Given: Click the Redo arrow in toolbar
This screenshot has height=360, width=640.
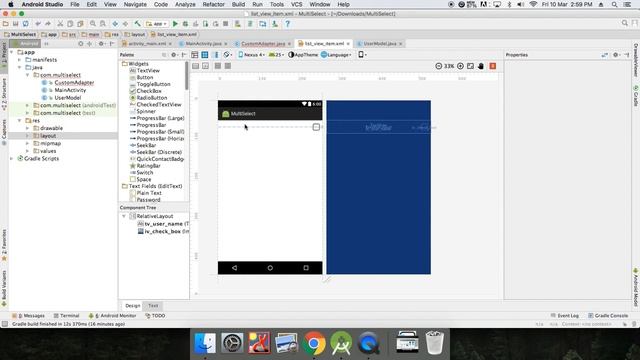Looking at the screenshot, I should click(x=48, y=24).
